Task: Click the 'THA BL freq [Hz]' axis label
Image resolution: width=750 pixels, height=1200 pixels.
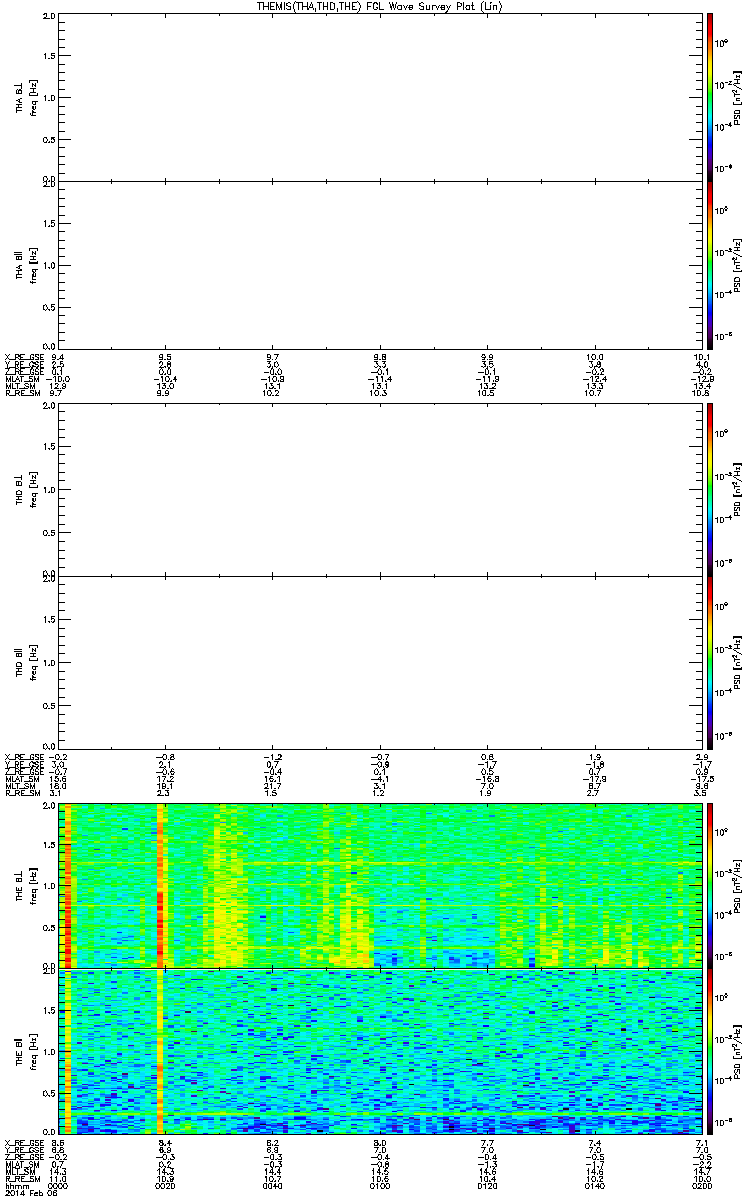Action: click(27, 96)
